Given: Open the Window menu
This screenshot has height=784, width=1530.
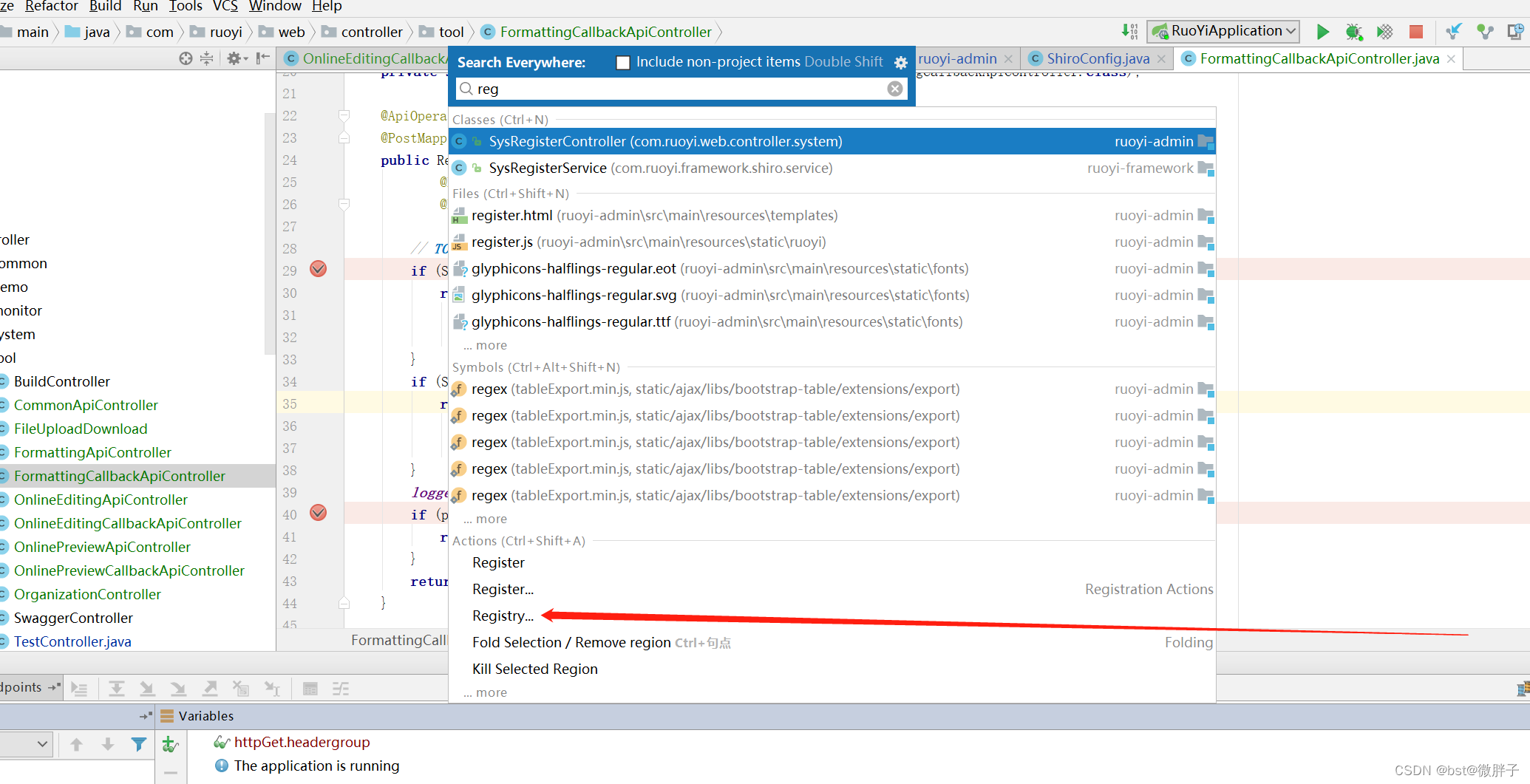Looking at the screenshot, I should coord(275,7).
